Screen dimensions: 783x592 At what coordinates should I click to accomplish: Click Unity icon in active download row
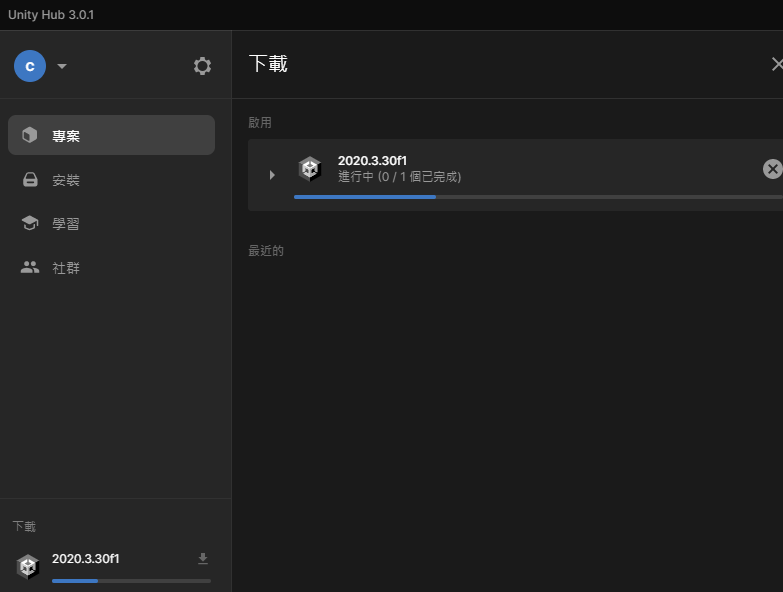(310, 169)
